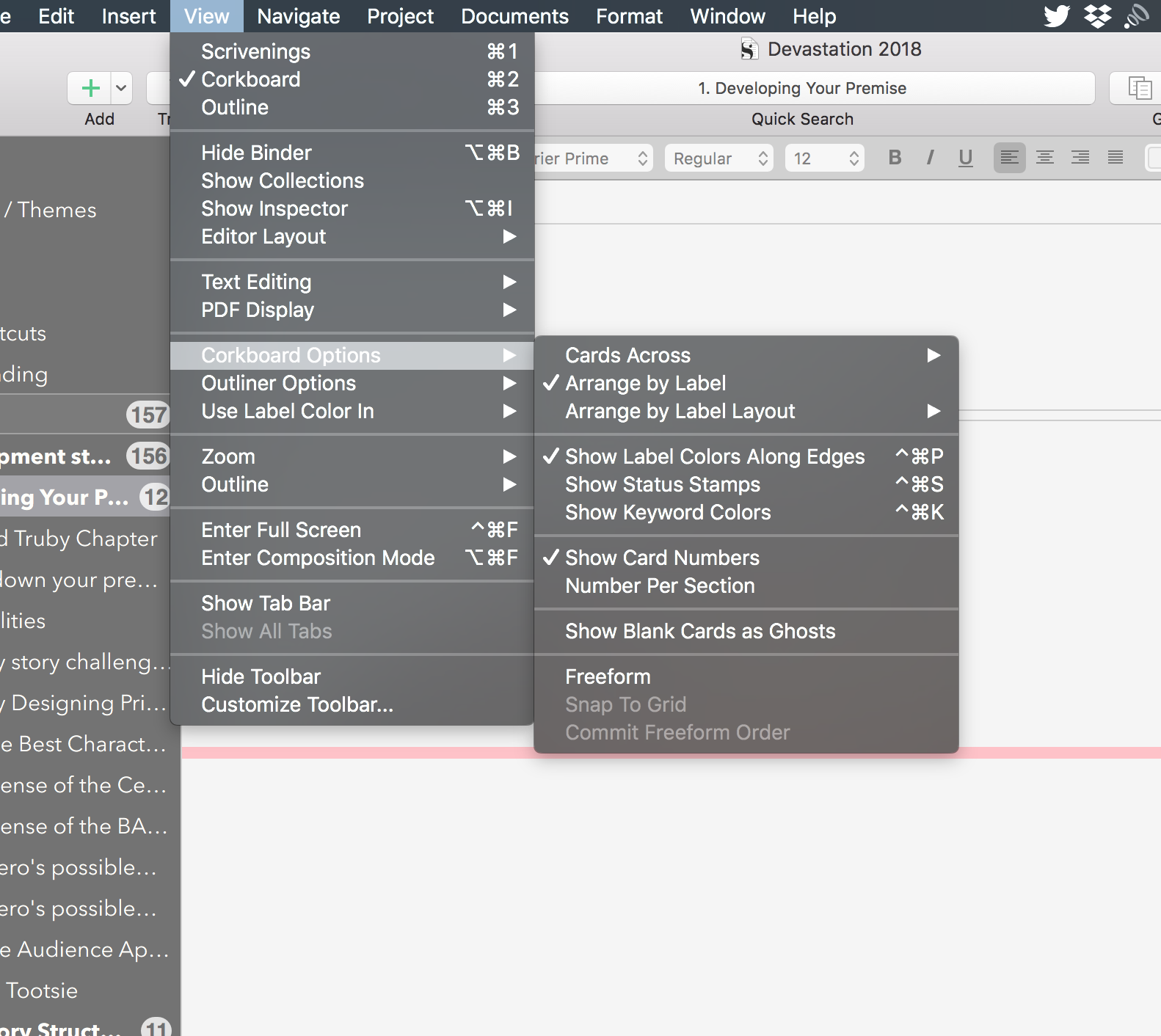Expand Cards Across submenu
1161x1036 pixels.
(746, 355)
